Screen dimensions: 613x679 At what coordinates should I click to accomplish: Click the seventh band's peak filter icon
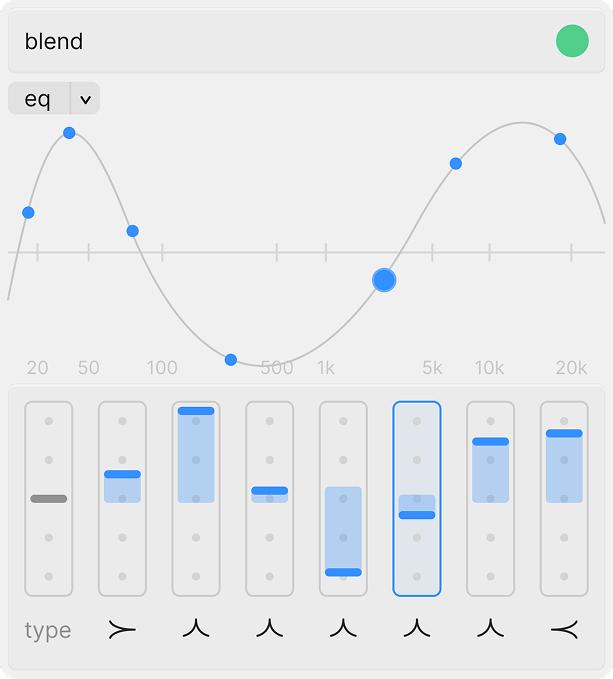click(490, 629)
